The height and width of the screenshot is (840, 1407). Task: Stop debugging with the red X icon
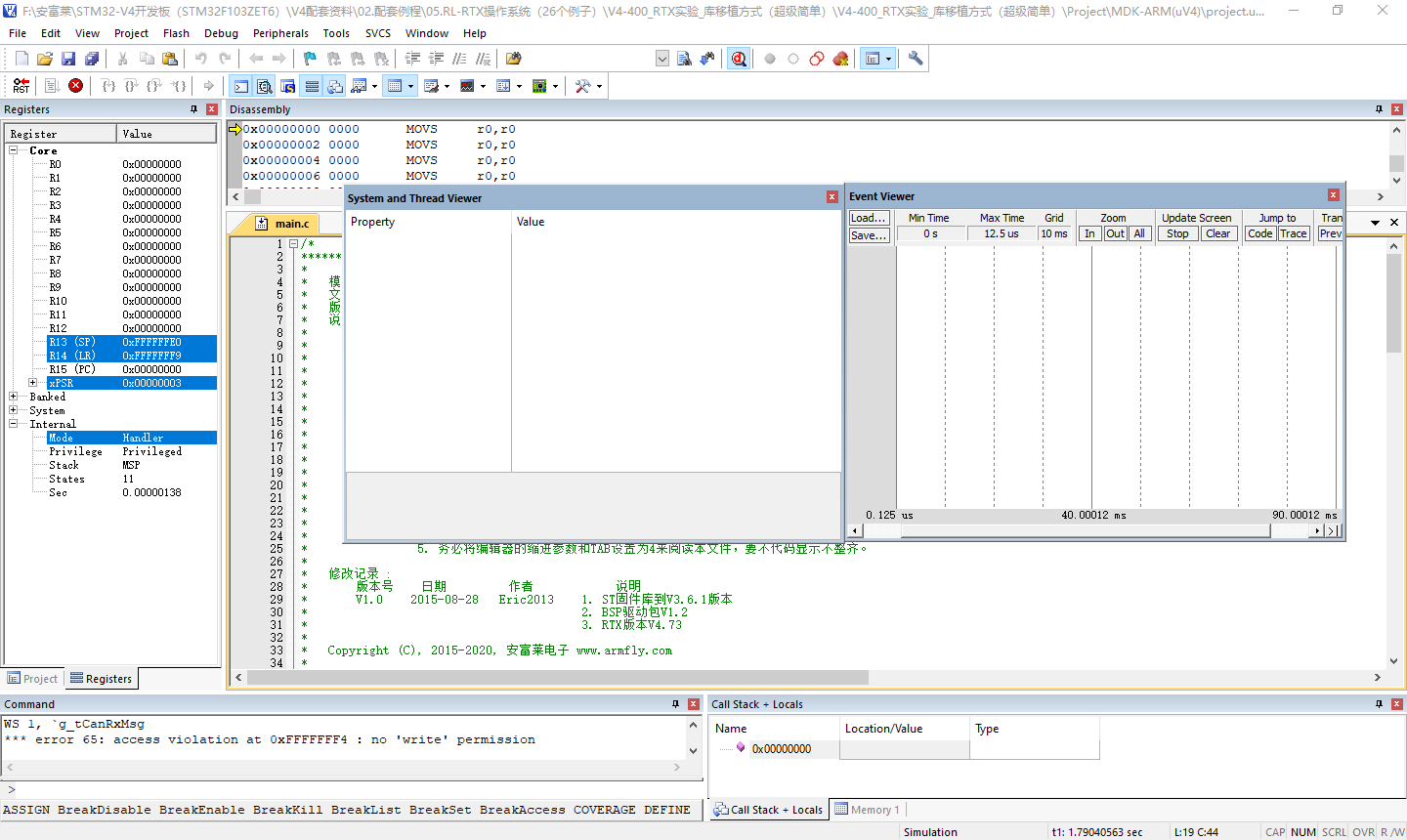(x=75, y=86)
